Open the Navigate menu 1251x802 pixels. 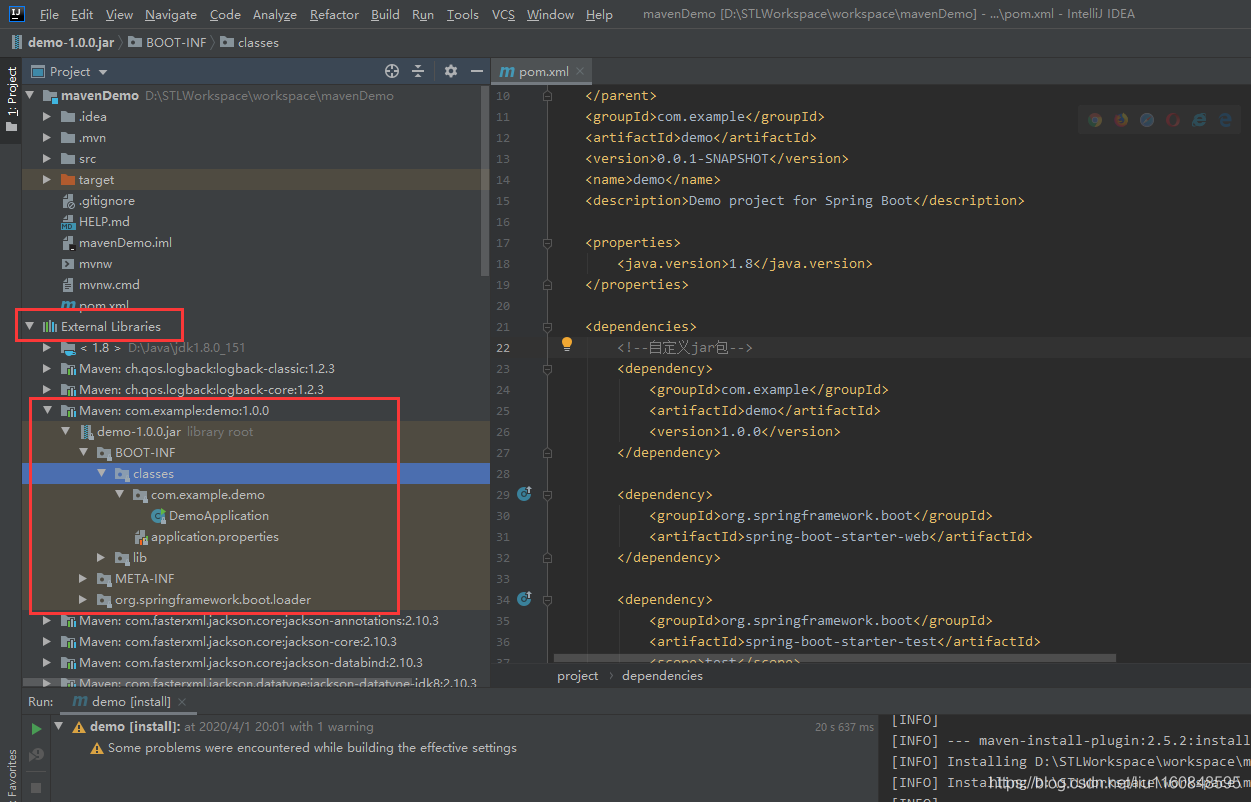click(x=171, y=15)
